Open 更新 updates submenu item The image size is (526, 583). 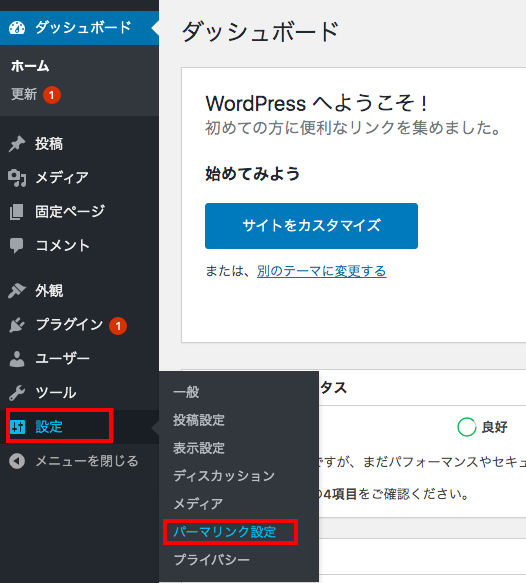click(x=24, y=94)
